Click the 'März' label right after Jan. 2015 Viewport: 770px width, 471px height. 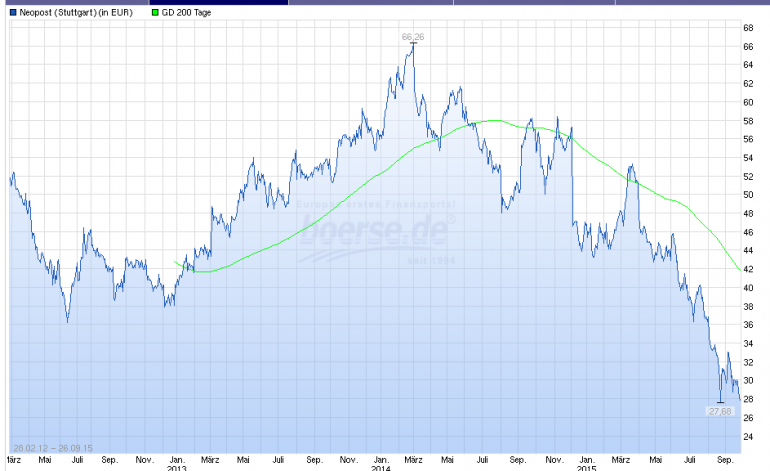click(621, 460)
